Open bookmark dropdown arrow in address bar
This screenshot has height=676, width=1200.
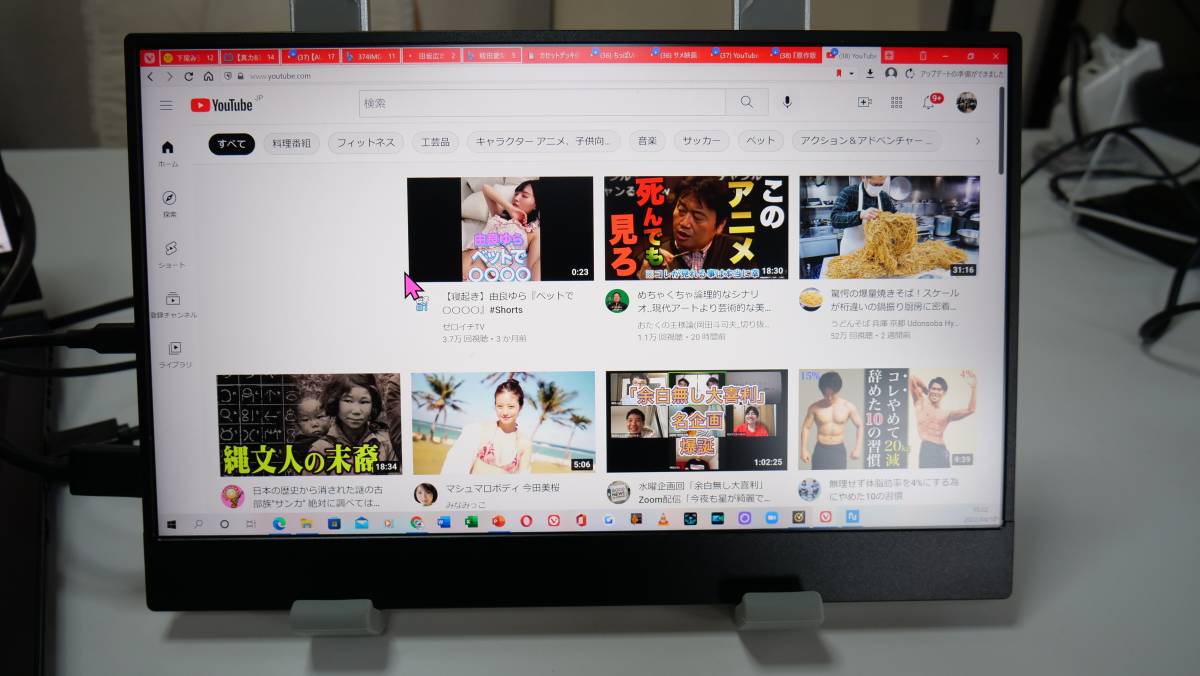[x=850, y=73]
